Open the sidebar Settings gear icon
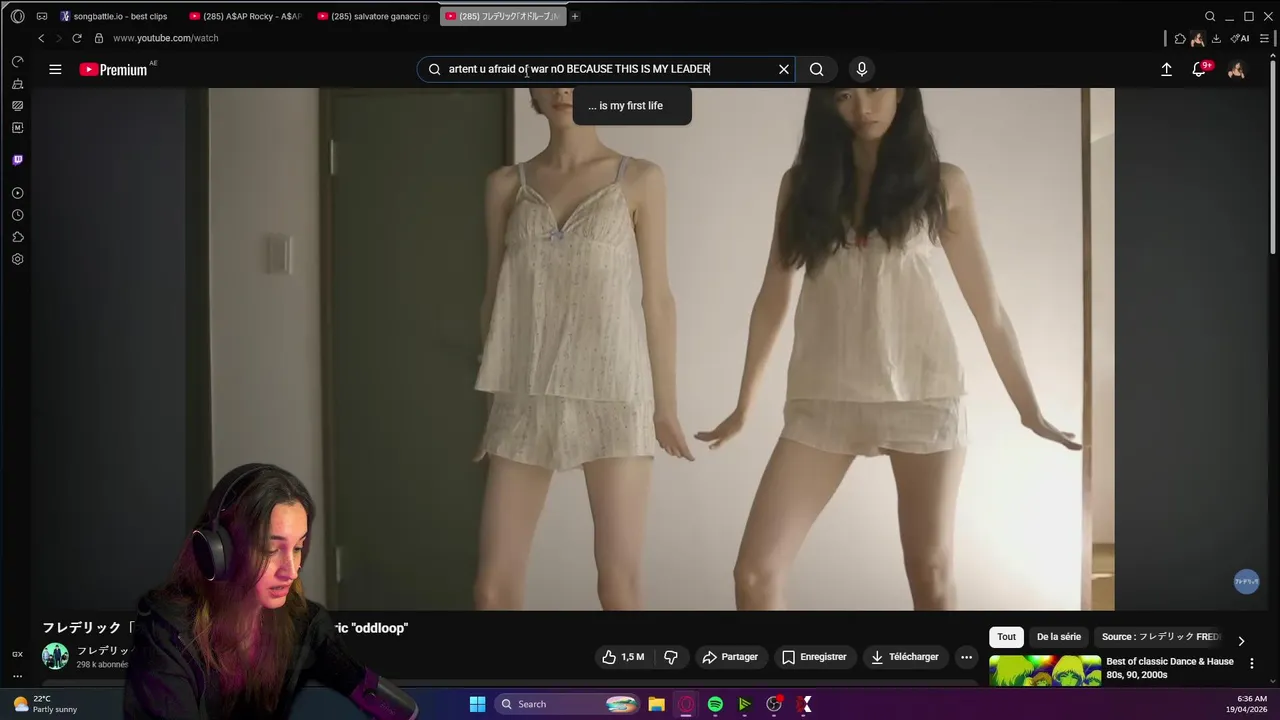Image resolution: width=1280 pixels, height=720 pixels. 17,259
